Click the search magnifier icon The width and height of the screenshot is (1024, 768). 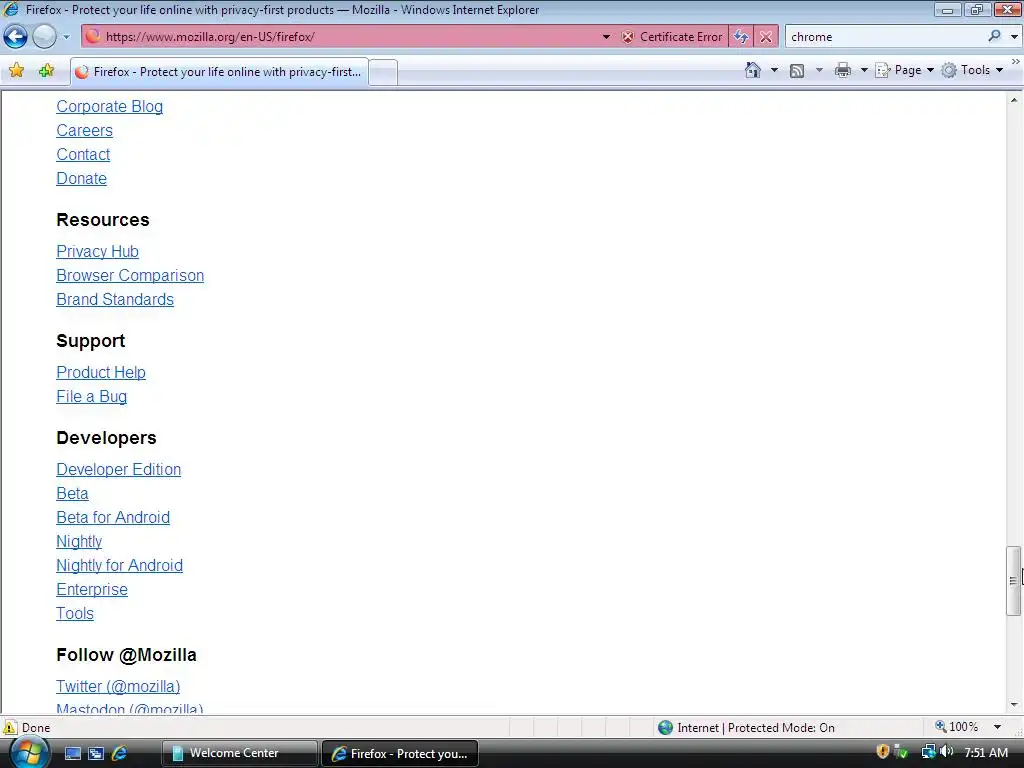pos(994,36)
